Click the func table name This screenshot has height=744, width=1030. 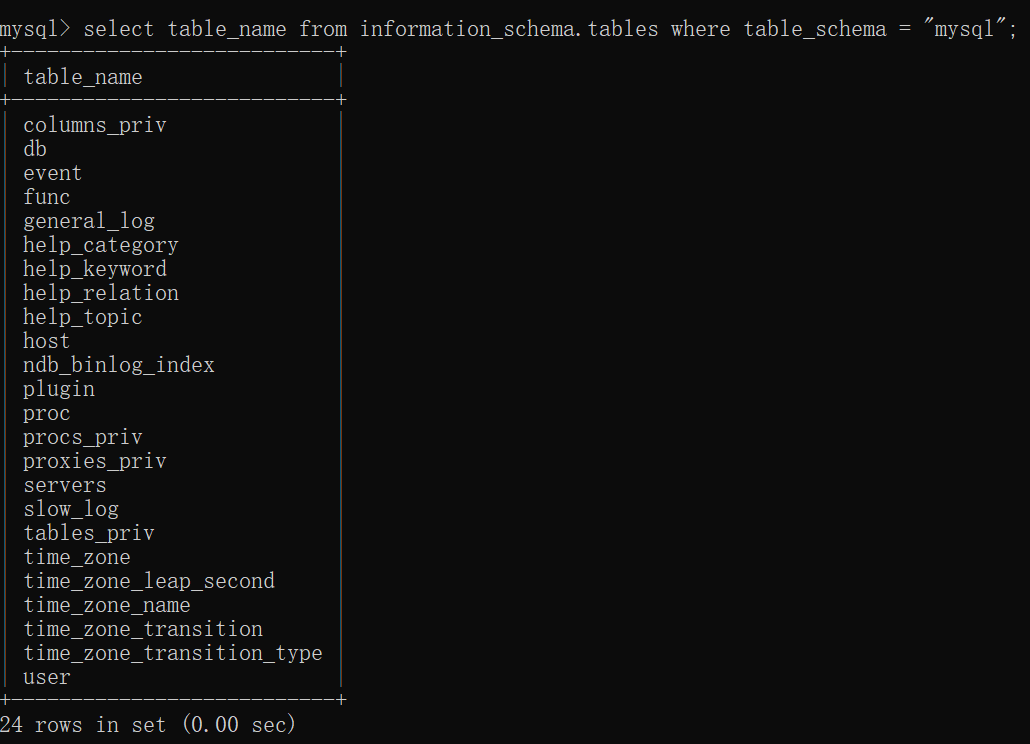[x=47, y=197]
